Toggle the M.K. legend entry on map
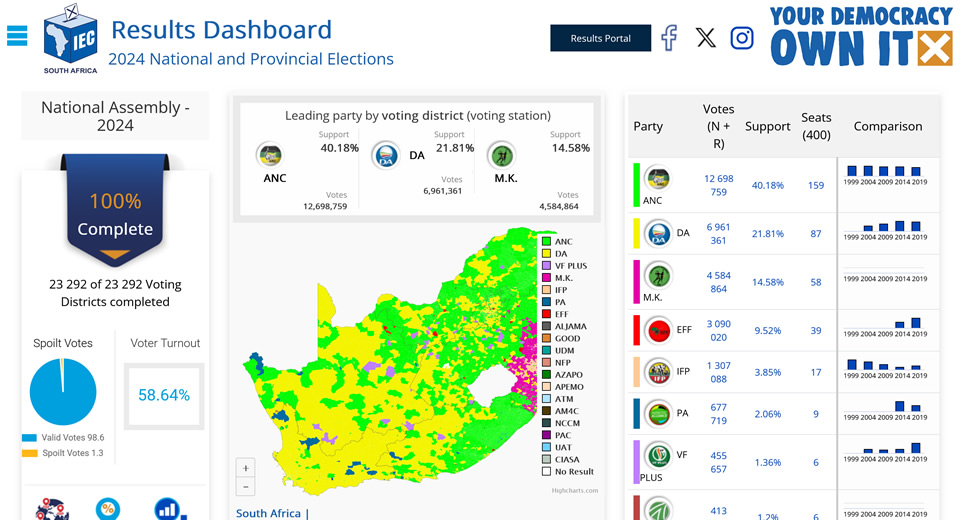960x520 pixels. tap(557, 277)
